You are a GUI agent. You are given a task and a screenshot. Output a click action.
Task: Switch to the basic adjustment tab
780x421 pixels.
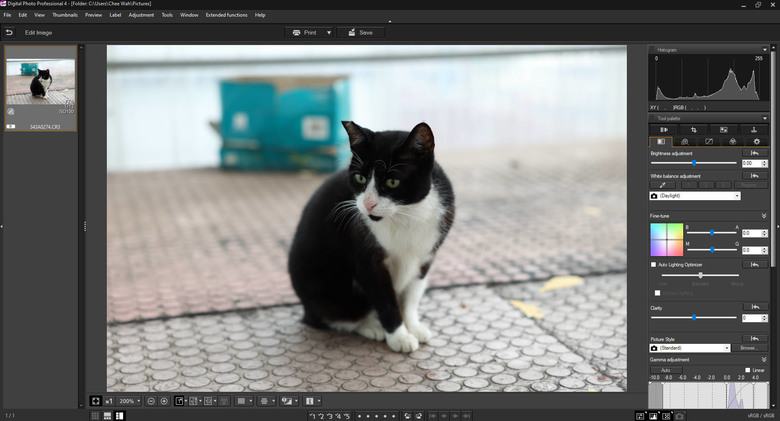pyautogui.click(x=661, y=142)
